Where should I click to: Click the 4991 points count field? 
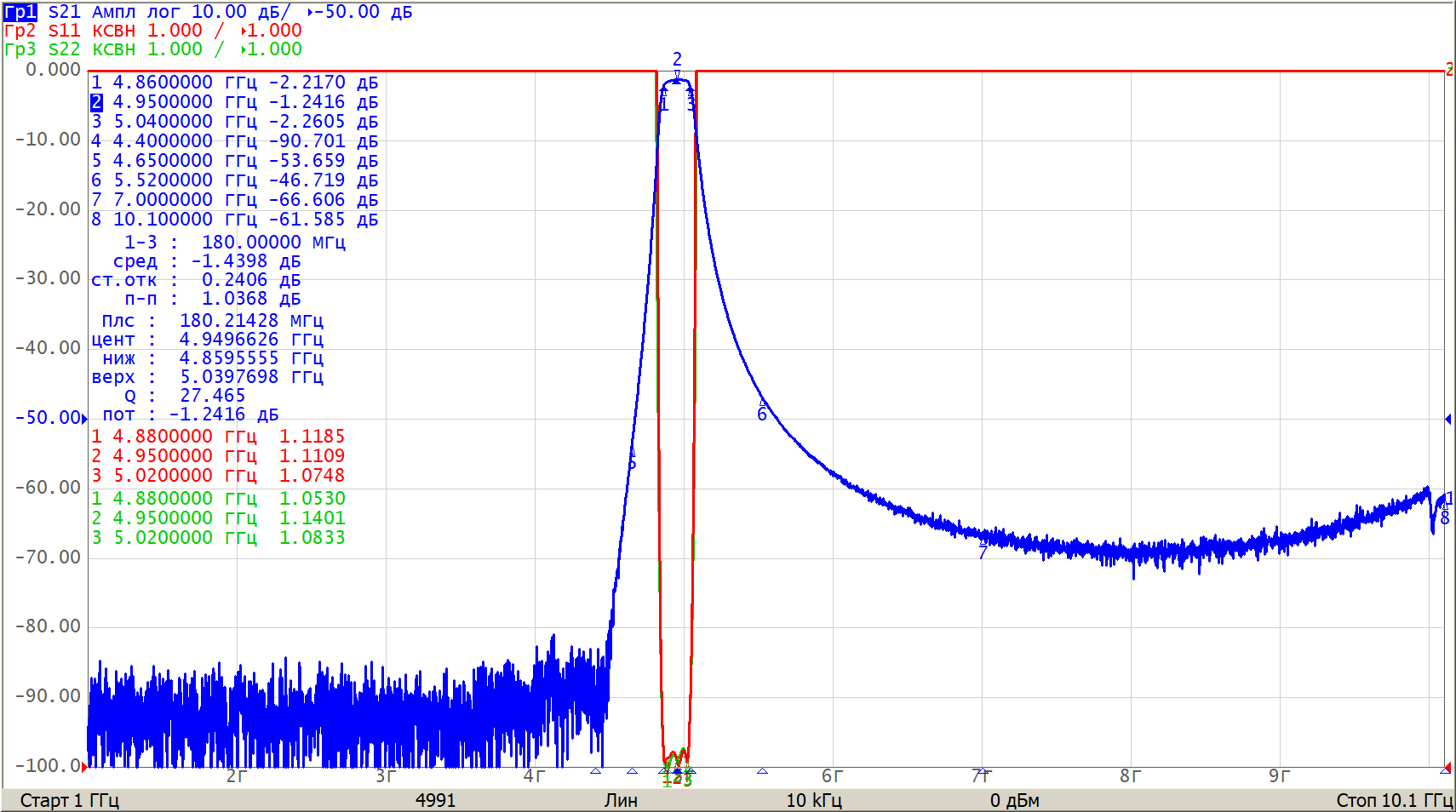click(435, 800)
